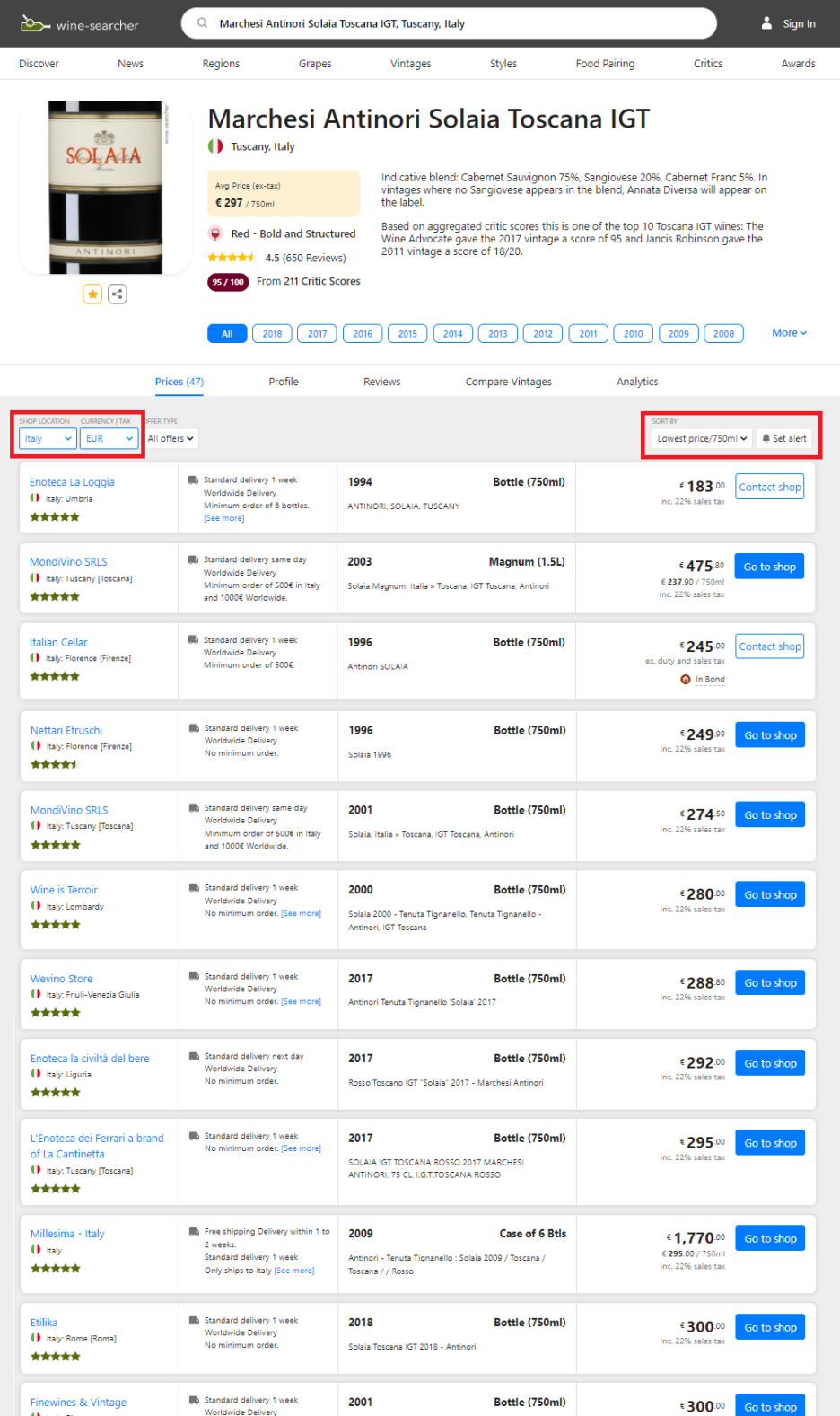Select the 2013 vintage filter
This screenshot has width=840, height=1416.
(498, 333)
